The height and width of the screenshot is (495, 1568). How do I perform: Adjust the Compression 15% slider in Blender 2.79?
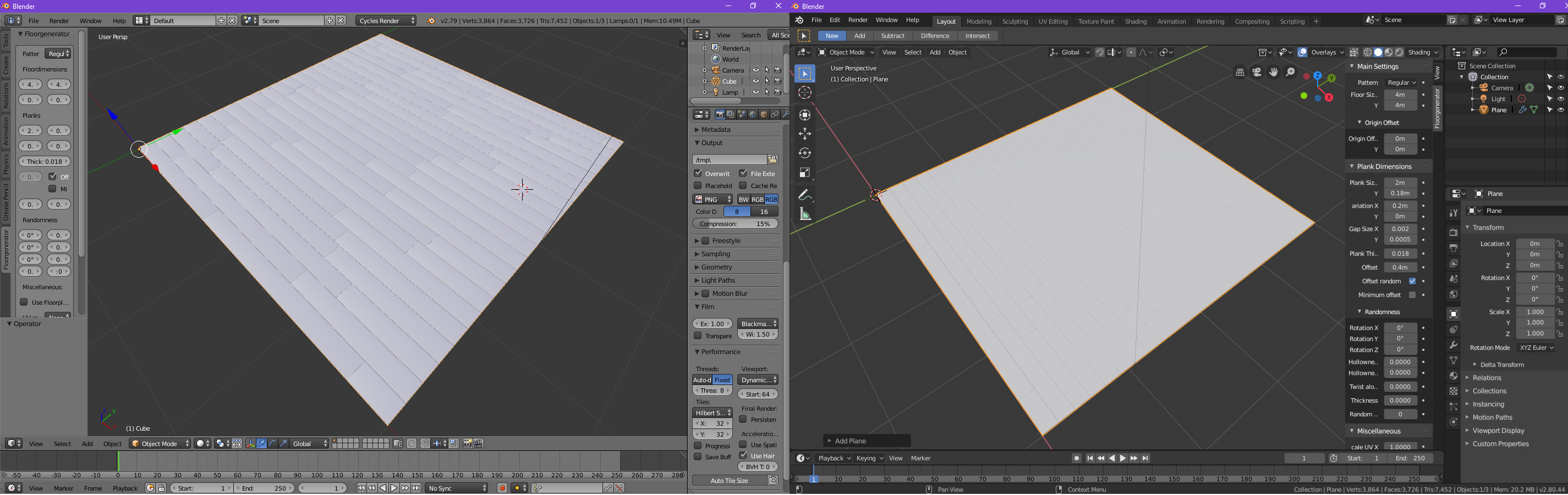735,224
